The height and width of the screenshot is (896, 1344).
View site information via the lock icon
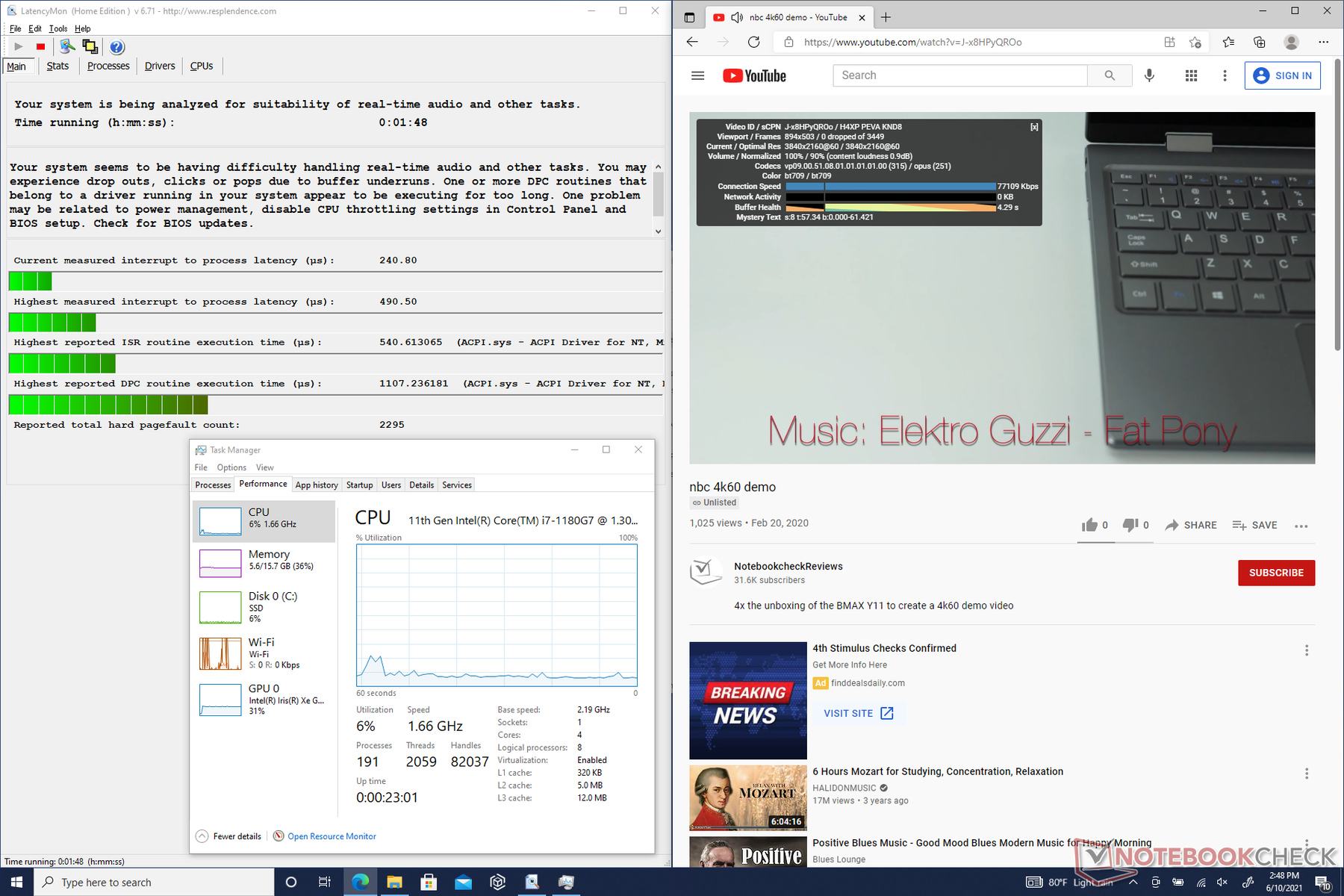coord(788,42)
